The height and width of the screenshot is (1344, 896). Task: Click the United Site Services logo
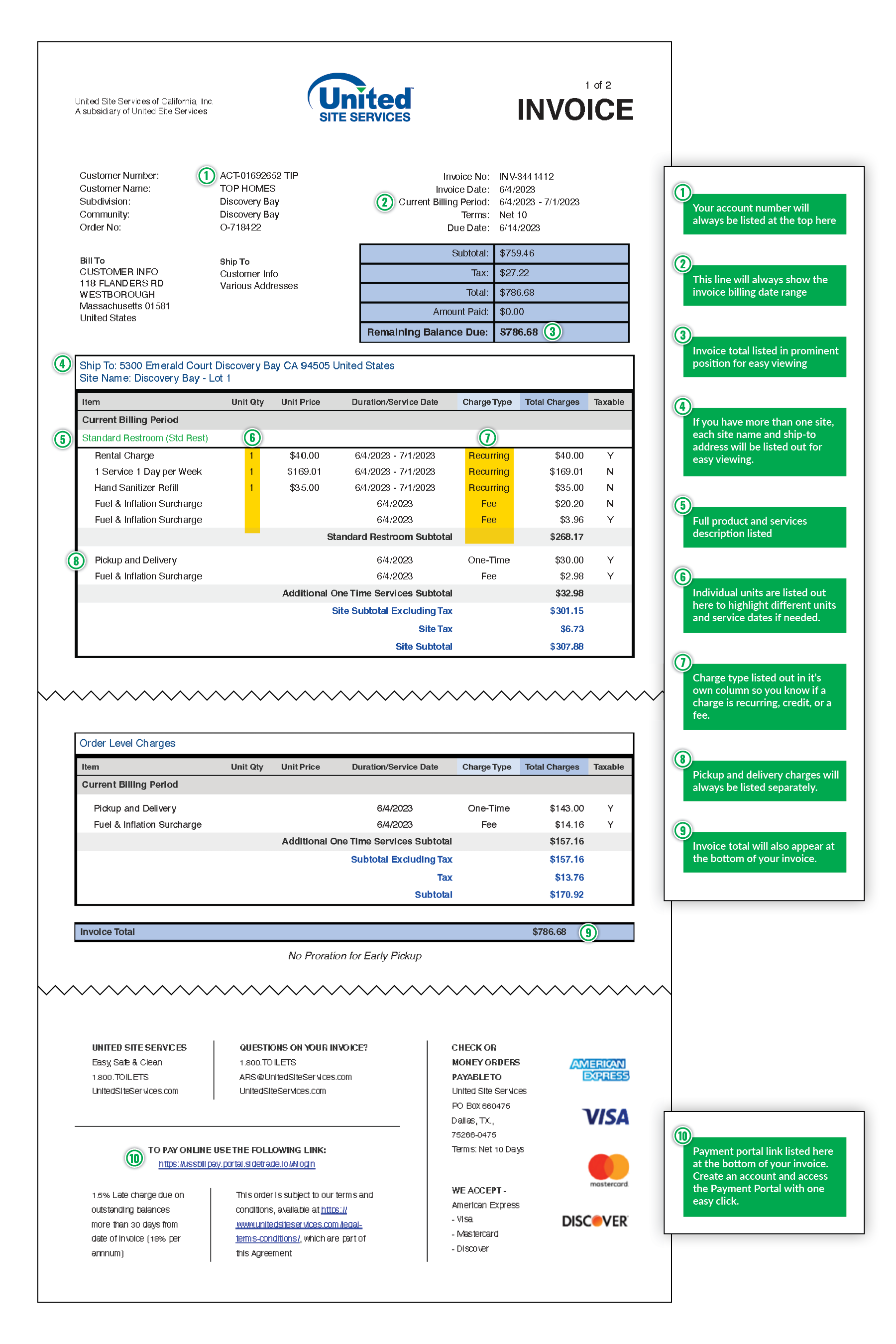pyautogui.click(x=360, y=98)
